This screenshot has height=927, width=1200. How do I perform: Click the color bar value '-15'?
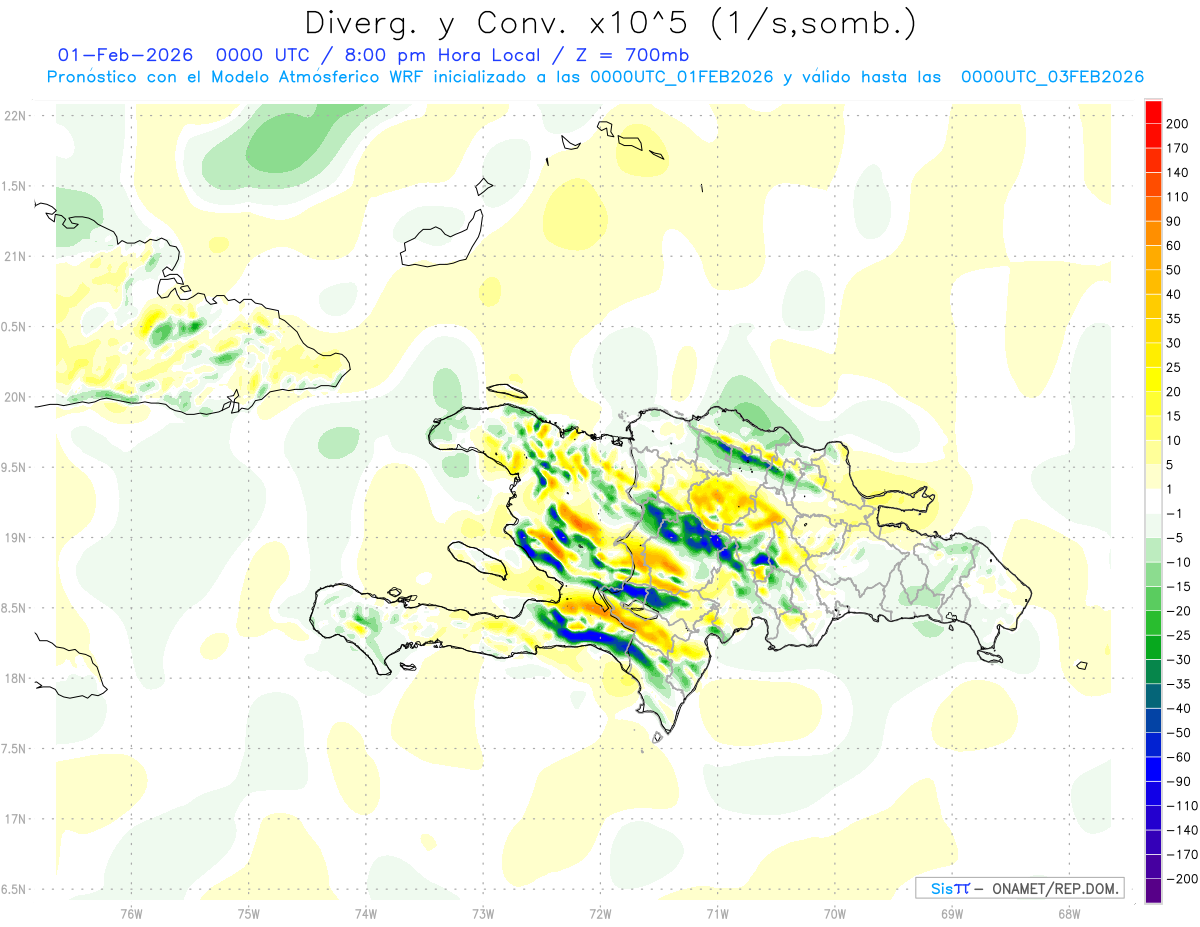click(x=1181, y=587)
